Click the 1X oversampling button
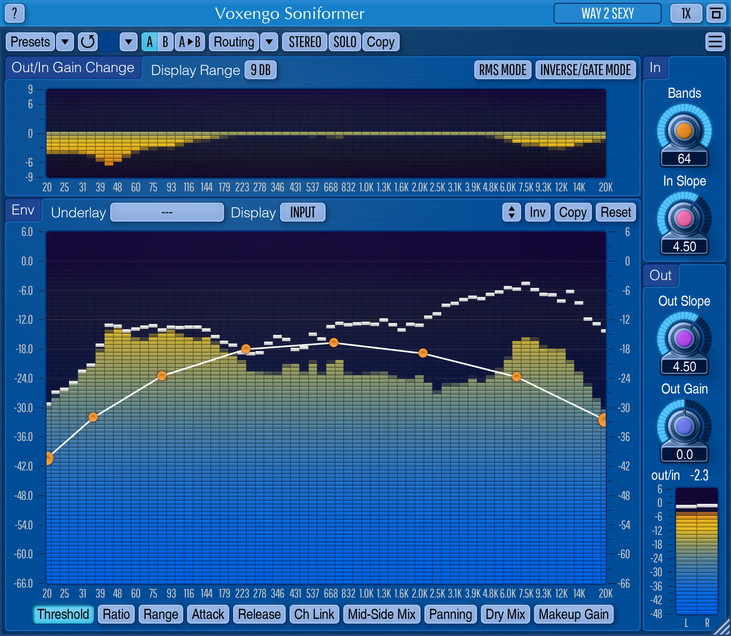Viewport: 731px width, 636px height. pos(686,13)
